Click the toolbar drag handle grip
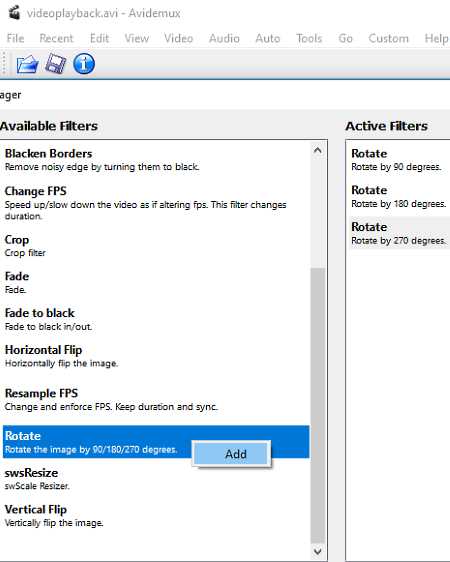The height and width of the screenshot is (562, 450). (4, 64)
